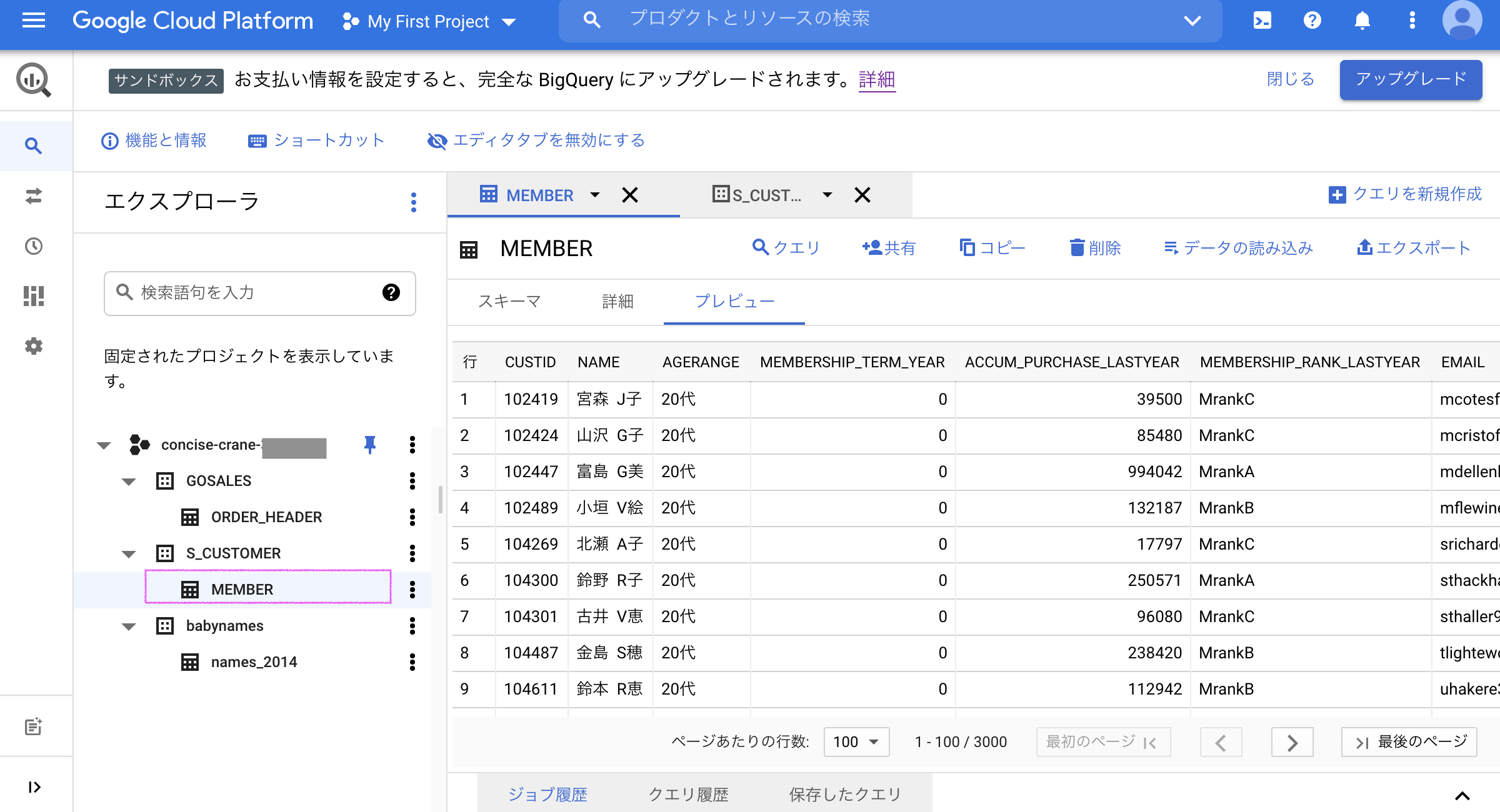Click the delete trash button for MEMBER table
The image size is (1500, 812).
coord(1095,248)
